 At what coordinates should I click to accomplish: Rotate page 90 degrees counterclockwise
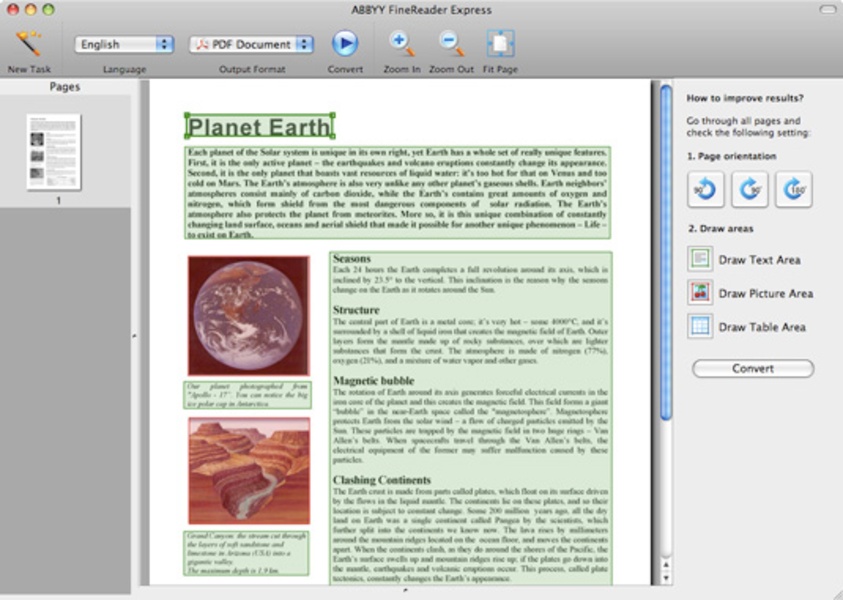[x=705, y=188]
